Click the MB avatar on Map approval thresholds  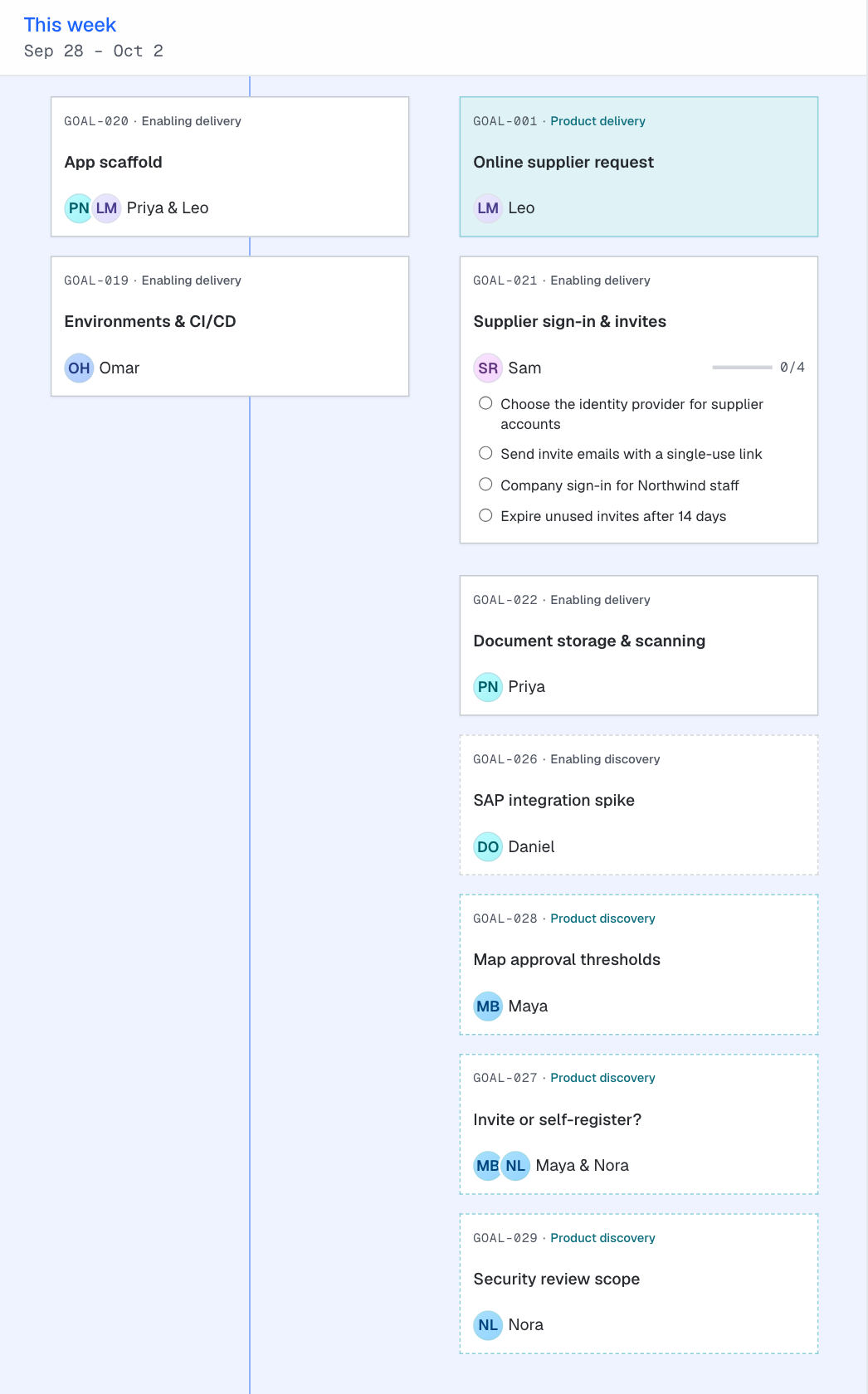(x=488, y=1006)
